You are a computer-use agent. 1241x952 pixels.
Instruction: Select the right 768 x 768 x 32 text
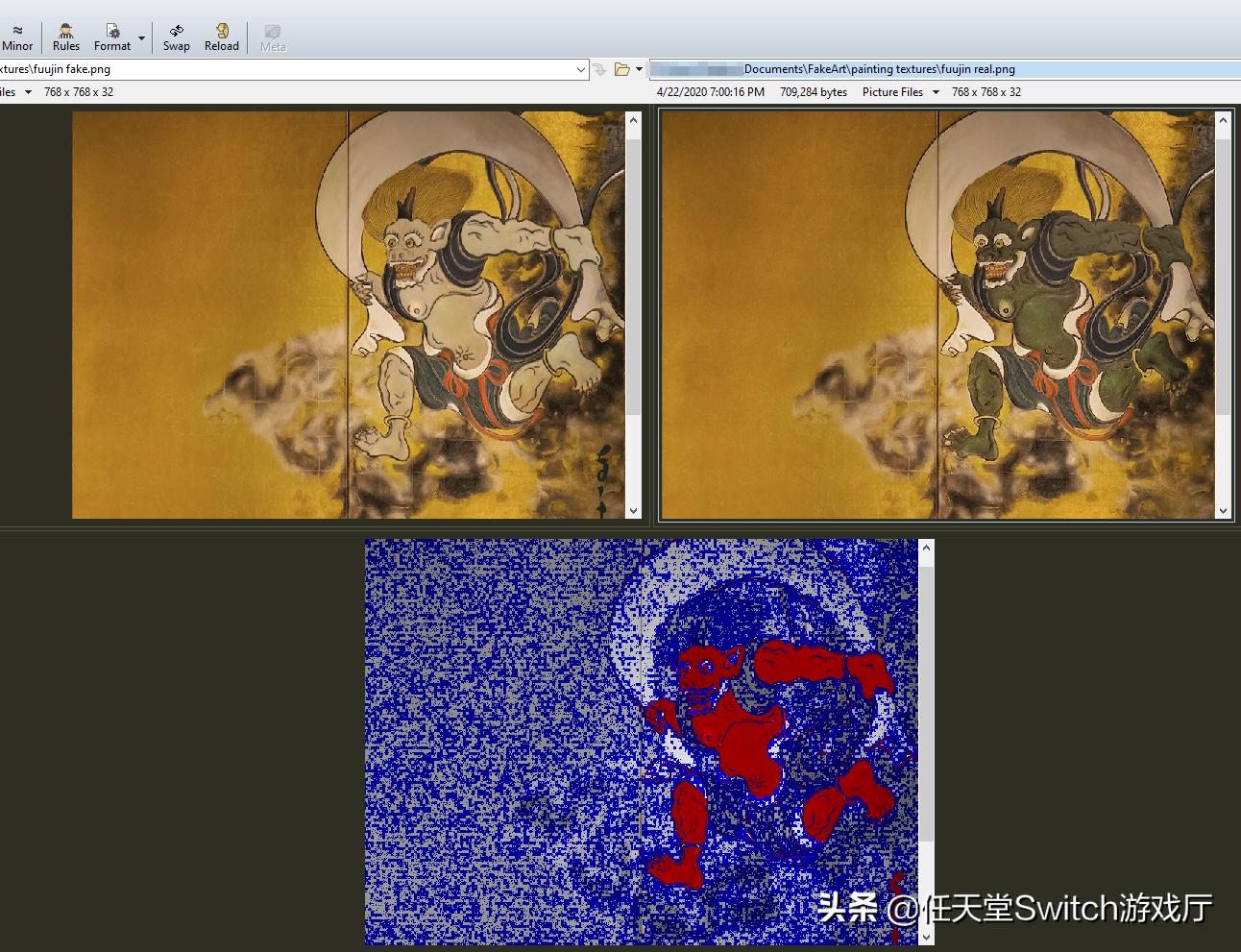point(986,92)
